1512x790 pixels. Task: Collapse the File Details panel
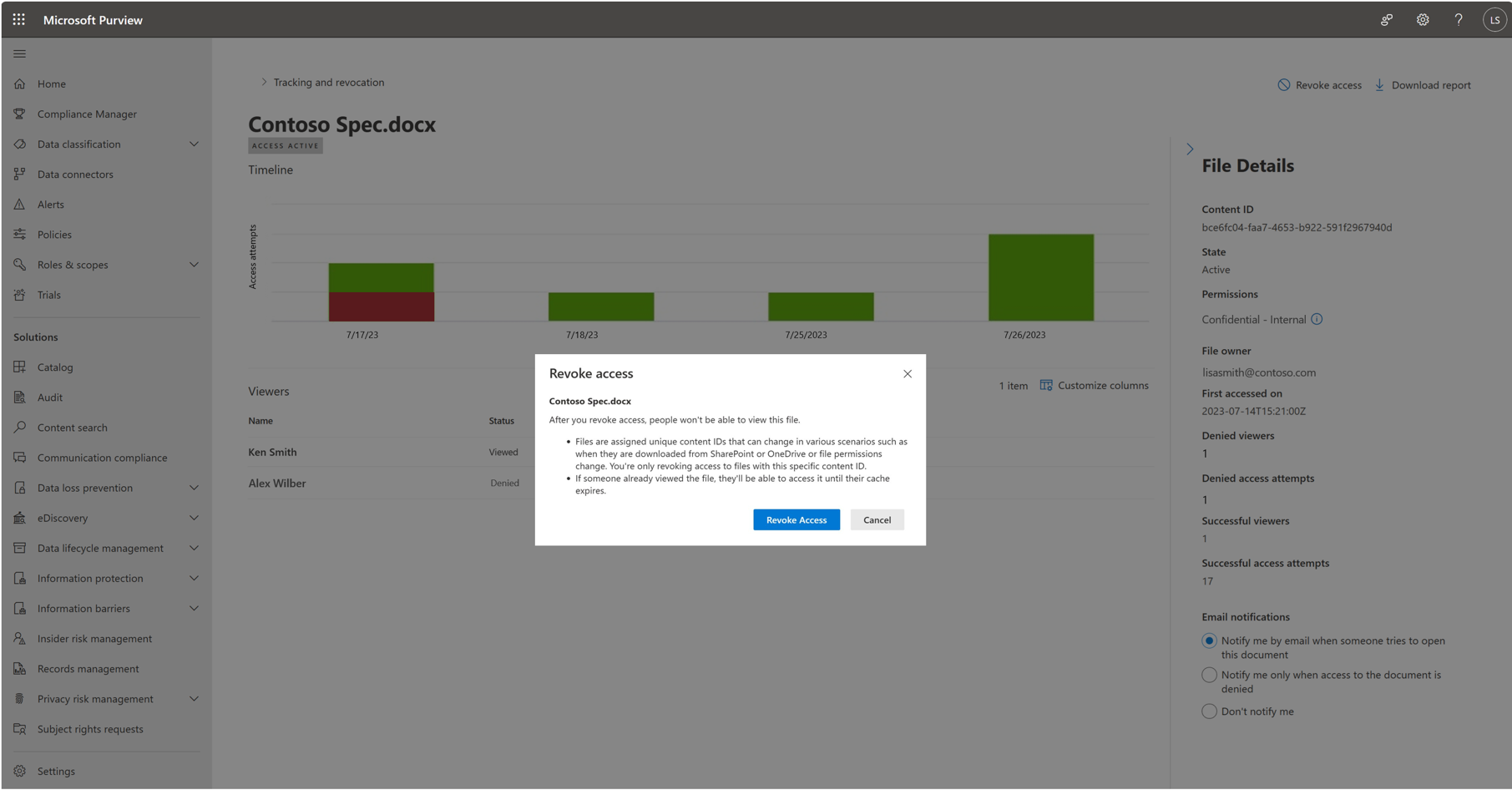click(1191, 149)
